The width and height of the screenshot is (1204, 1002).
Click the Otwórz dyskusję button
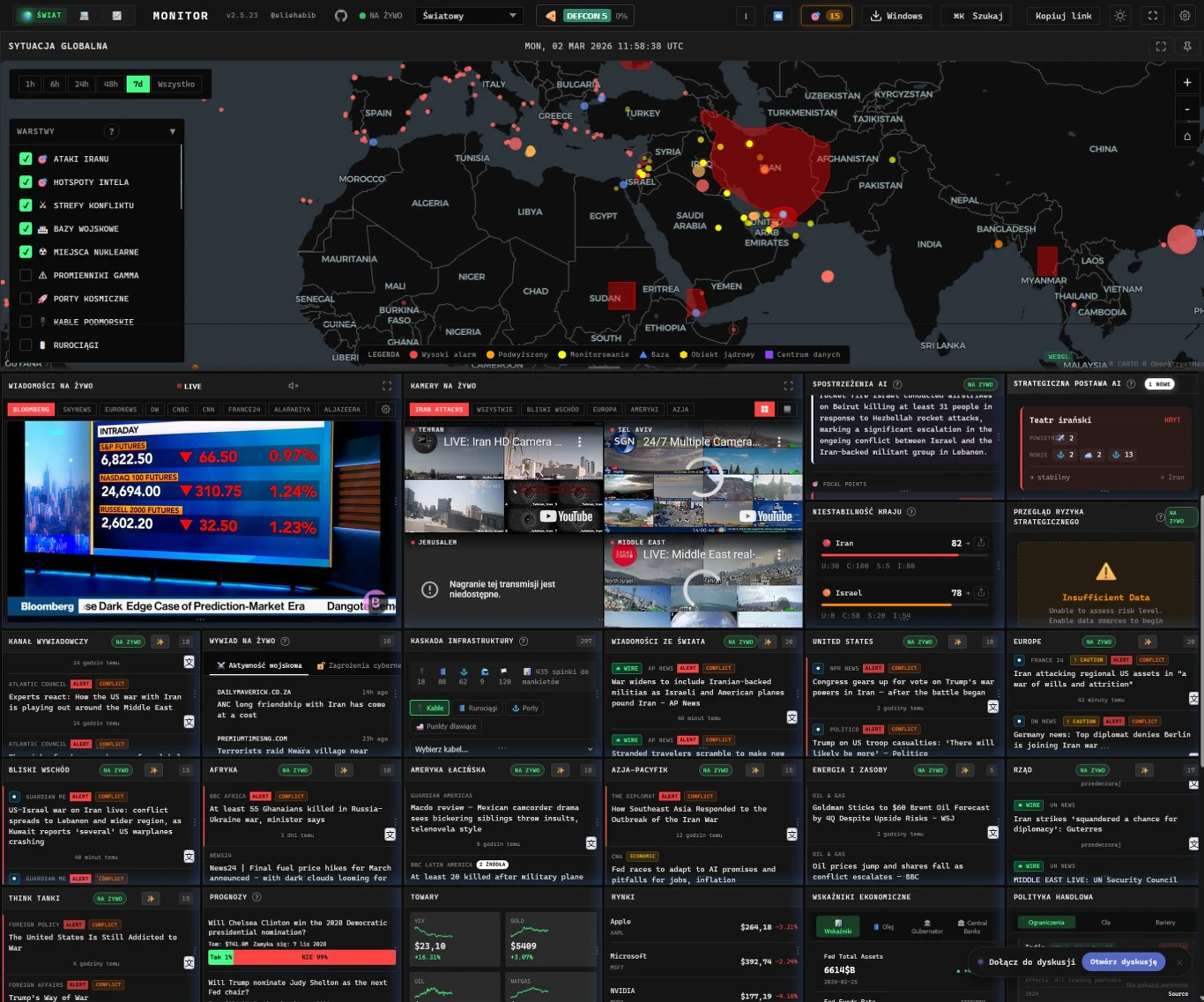coord(1123,961)
